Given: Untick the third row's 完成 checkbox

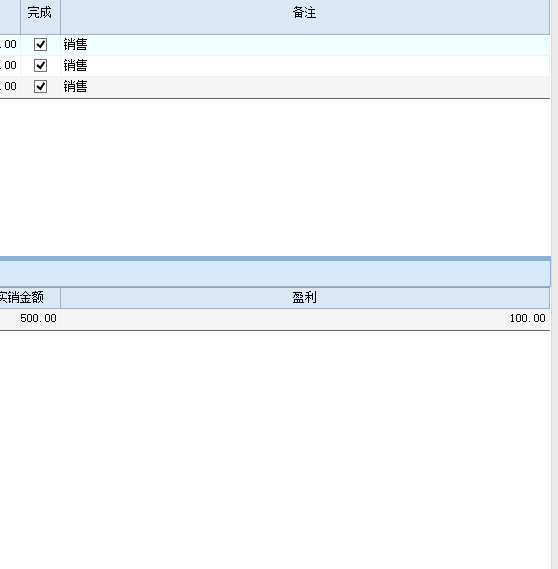Looking at the screenshot, I should click(x=40, y=87).
